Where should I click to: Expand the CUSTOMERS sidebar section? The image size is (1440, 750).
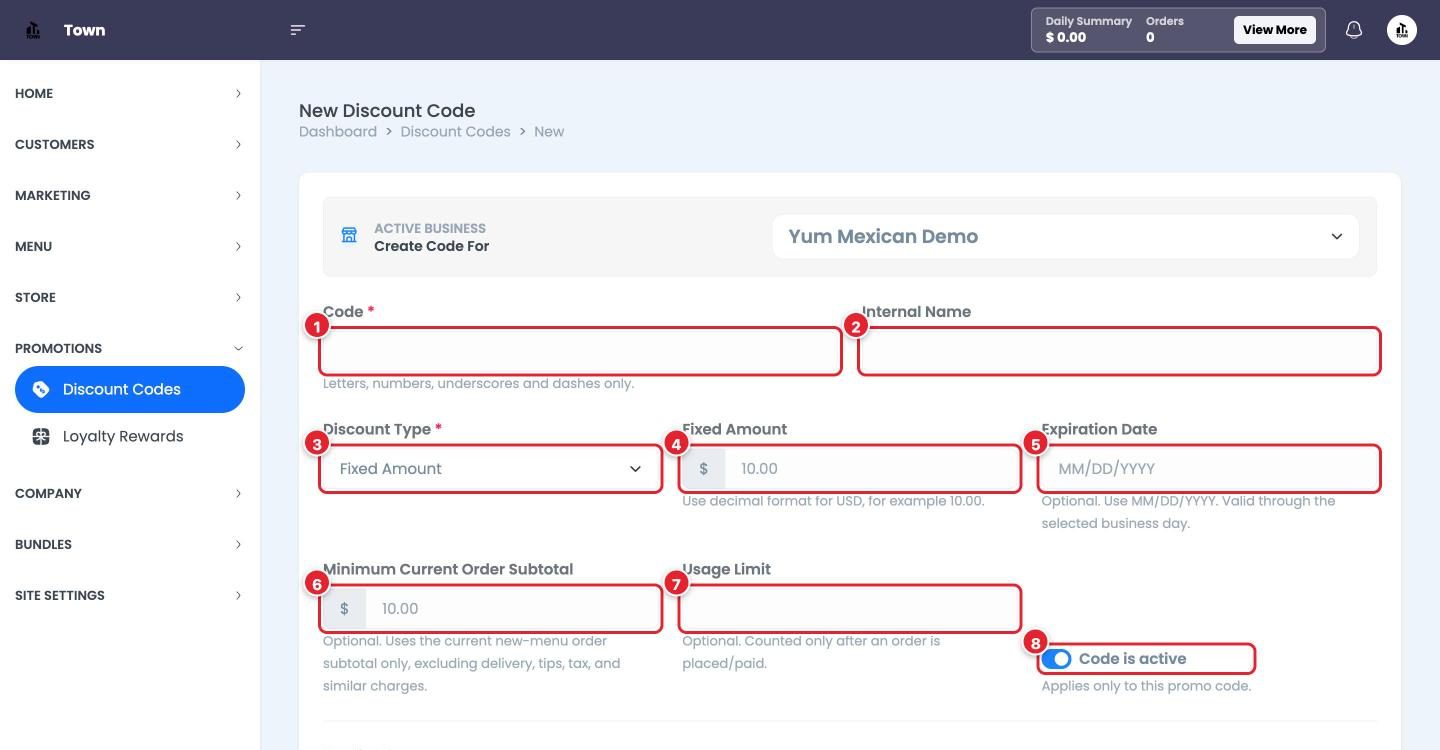coord(129,145)
